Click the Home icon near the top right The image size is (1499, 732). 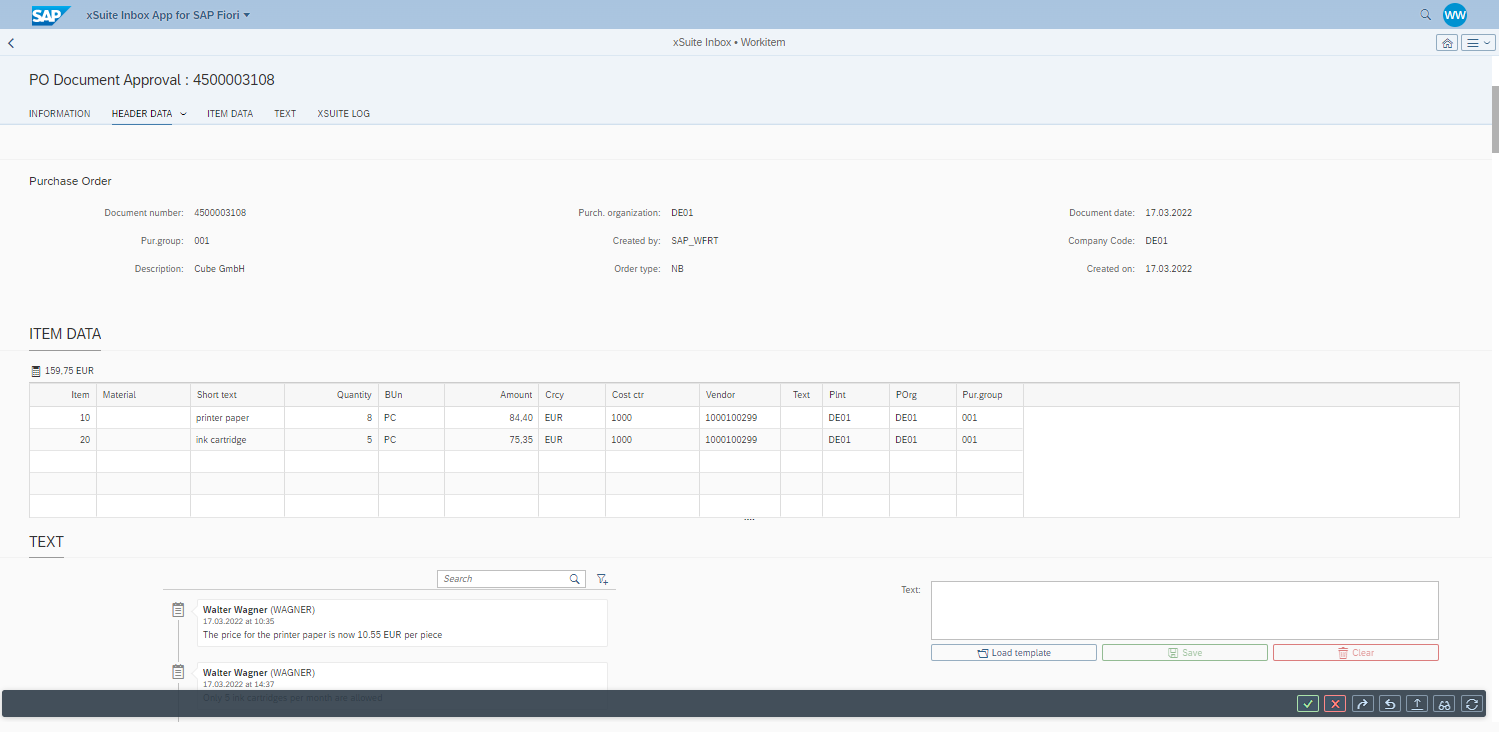coord(1446,42)
